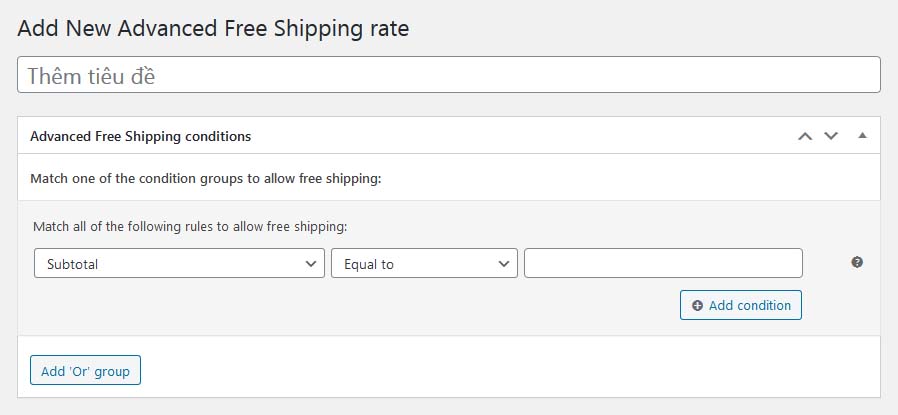This screenshot has width=898, height=415.
Task: Click the plus icon in Add condition
Action: pyautogui.click(x=697, y=306)
